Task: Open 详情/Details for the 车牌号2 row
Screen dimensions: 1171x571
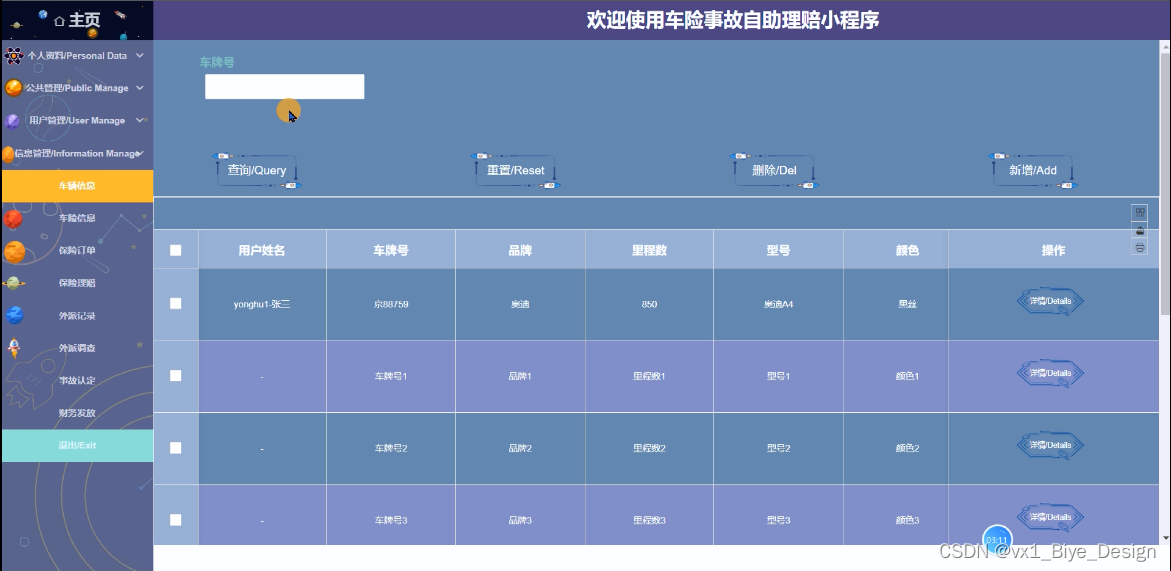Action: coord(1050,446)
